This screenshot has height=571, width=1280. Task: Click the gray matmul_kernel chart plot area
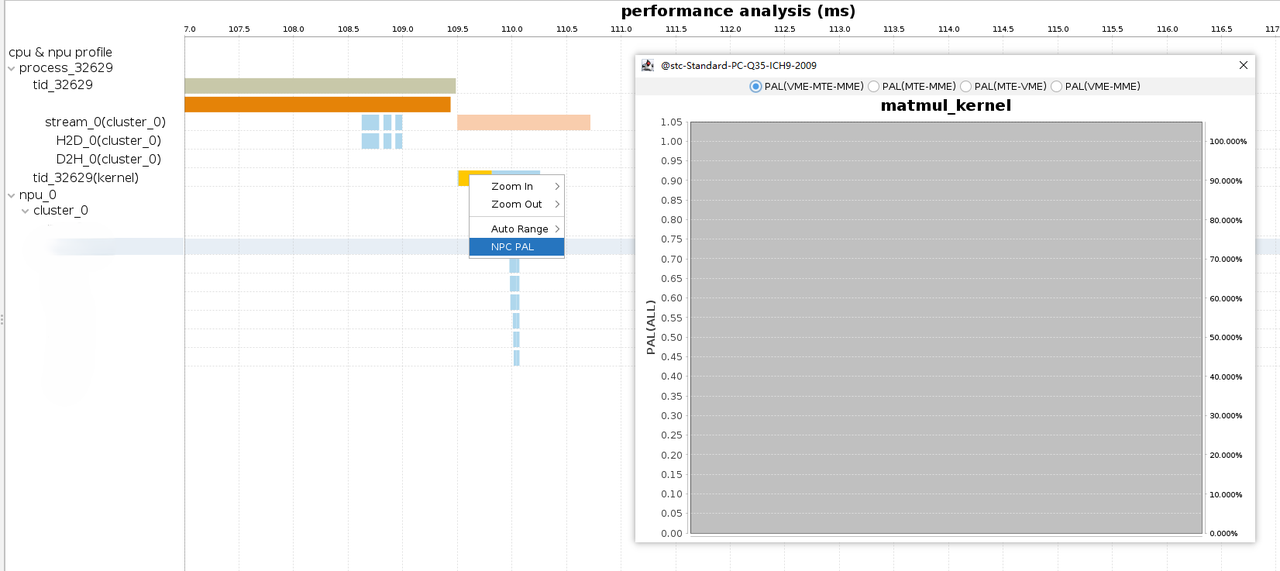[946, 328]
